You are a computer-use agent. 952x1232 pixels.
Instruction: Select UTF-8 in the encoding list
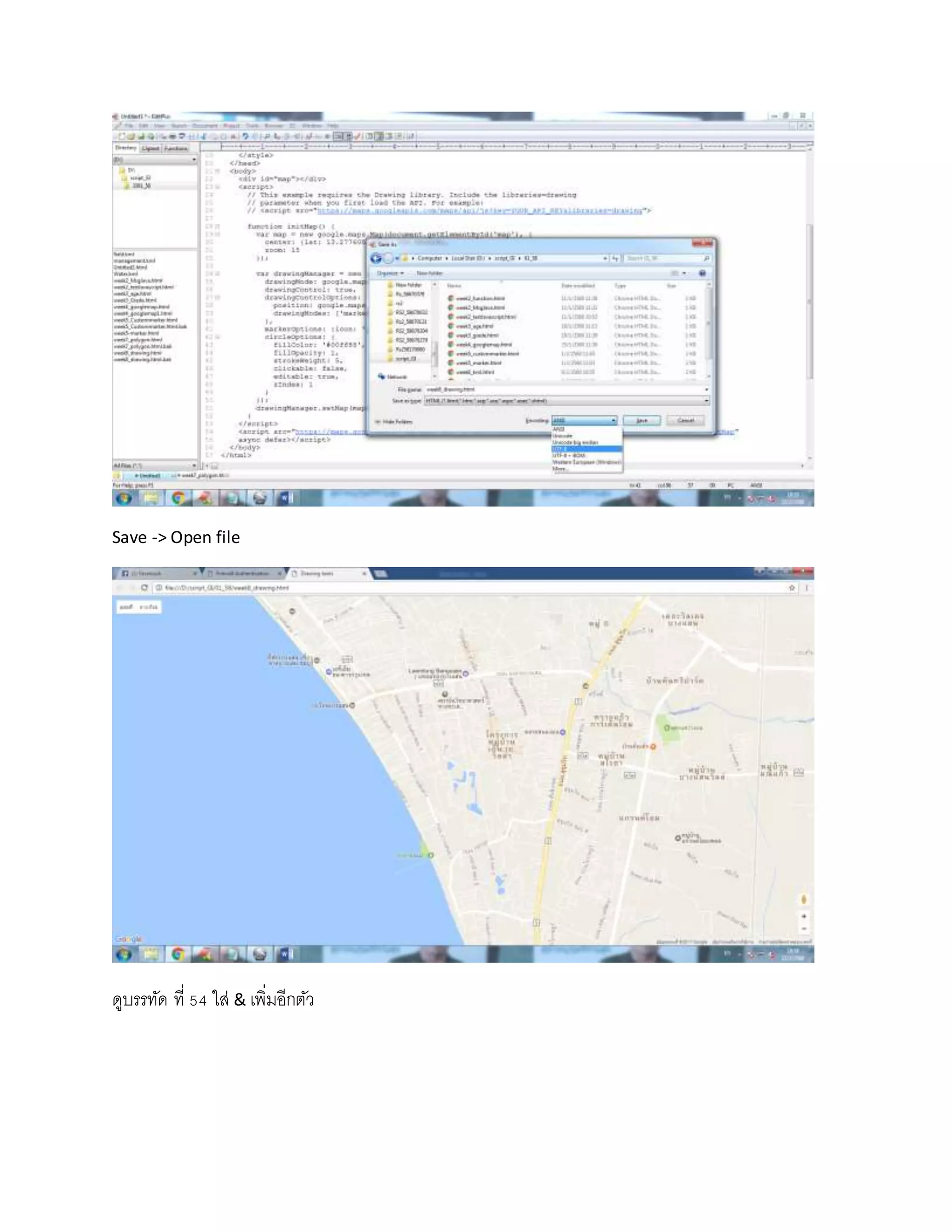point(587,449)
